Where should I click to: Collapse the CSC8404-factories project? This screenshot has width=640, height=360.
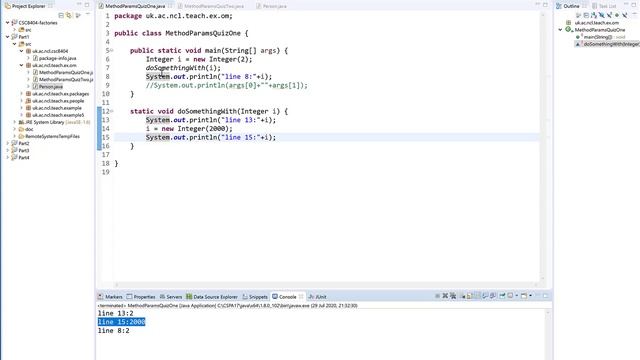8,23
